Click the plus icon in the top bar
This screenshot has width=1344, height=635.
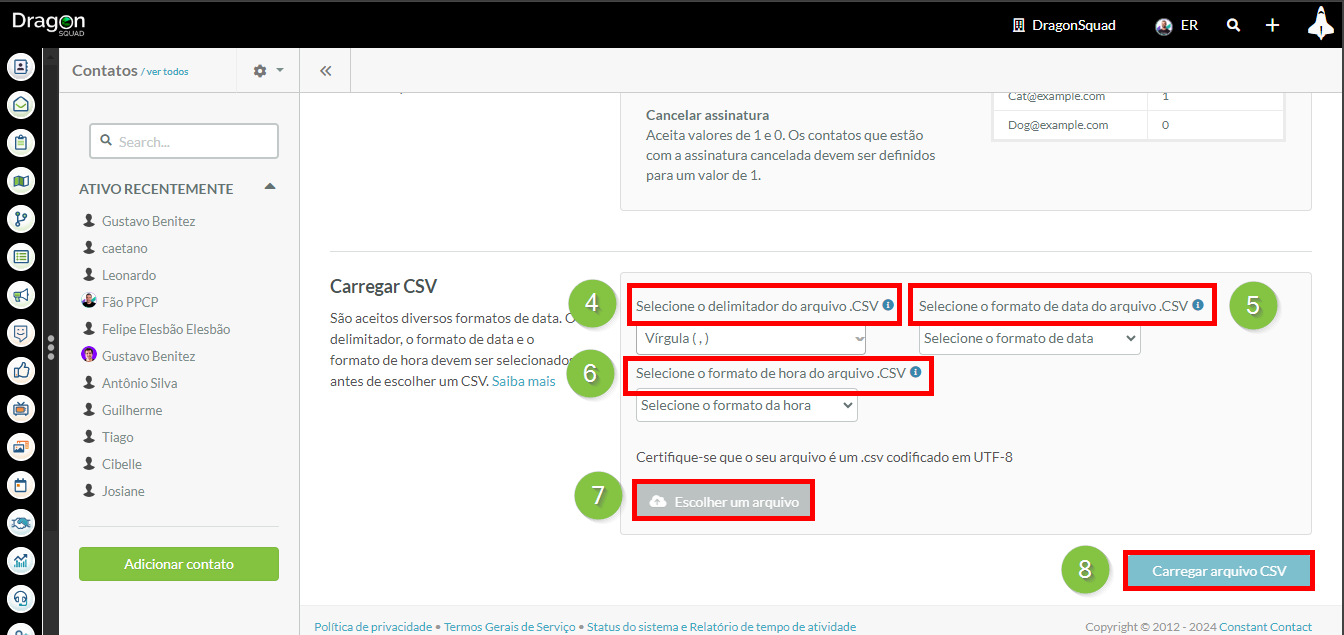[1272, 25]
